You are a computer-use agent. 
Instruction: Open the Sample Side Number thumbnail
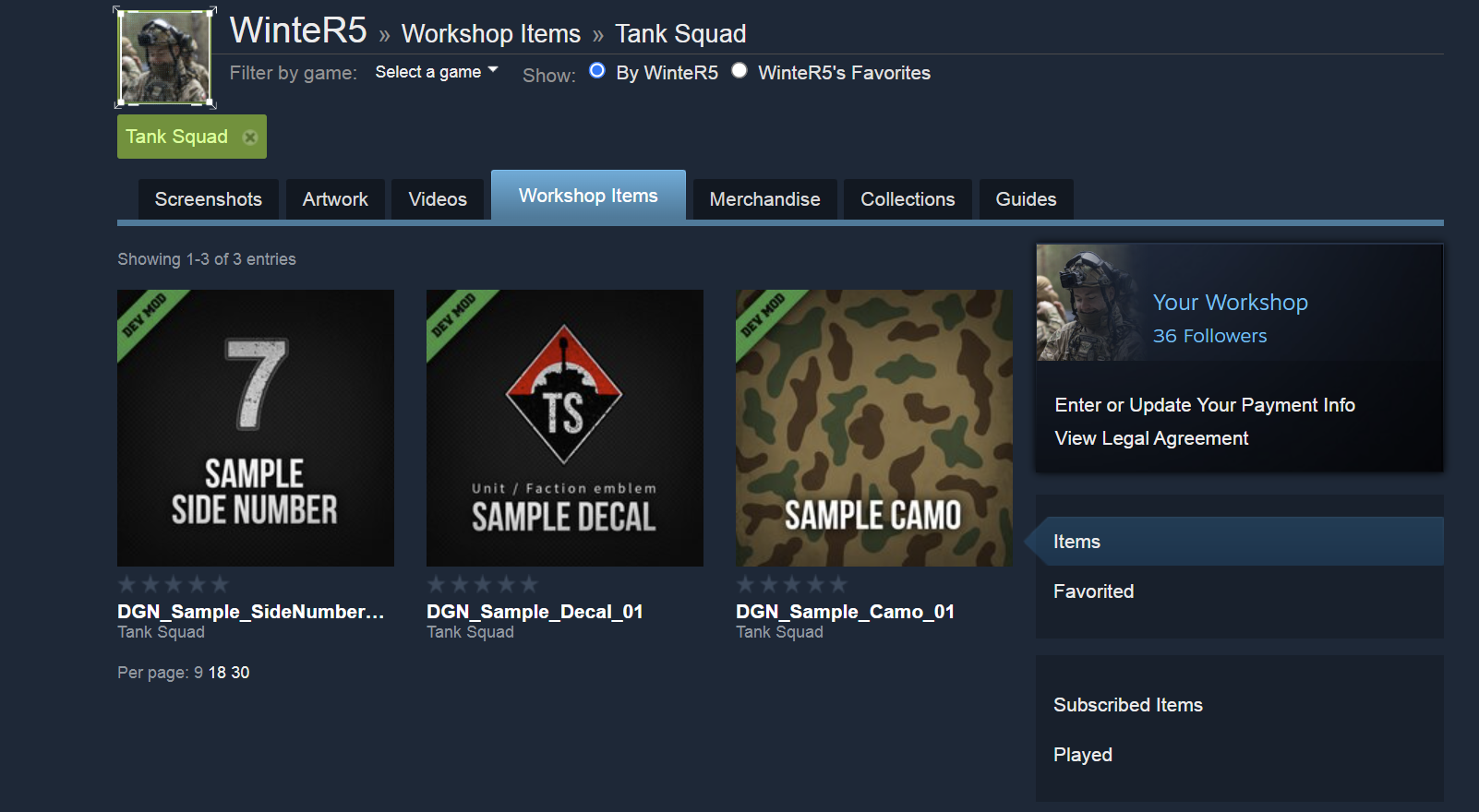tap(256, 428)
